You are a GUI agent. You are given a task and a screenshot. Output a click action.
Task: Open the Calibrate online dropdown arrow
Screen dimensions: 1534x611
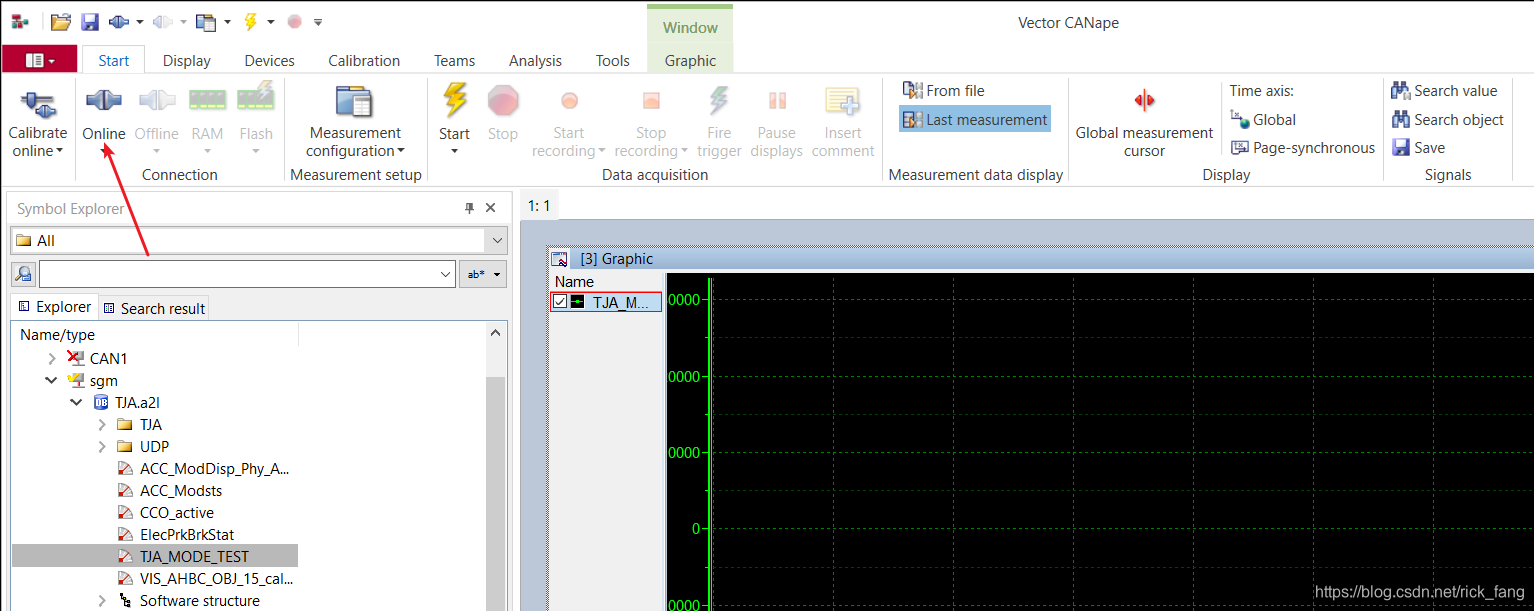click(60, 151)
